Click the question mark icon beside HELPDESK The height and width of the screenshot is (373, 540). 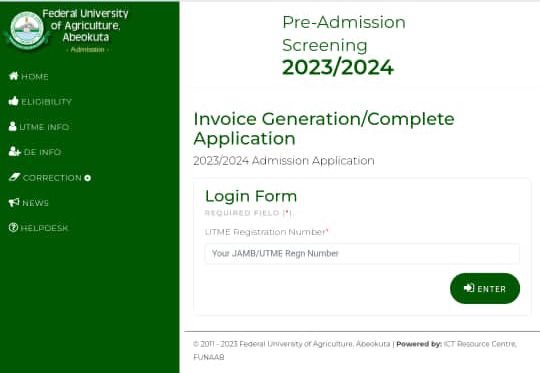(x=13, y=227)
